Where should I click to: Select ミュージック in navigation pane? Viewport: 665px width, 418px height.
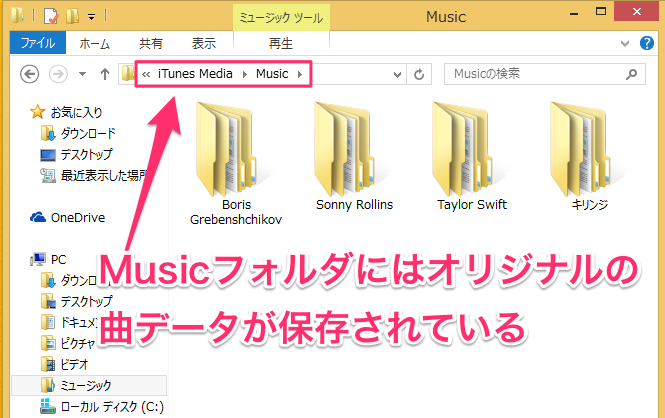[89, 385]
